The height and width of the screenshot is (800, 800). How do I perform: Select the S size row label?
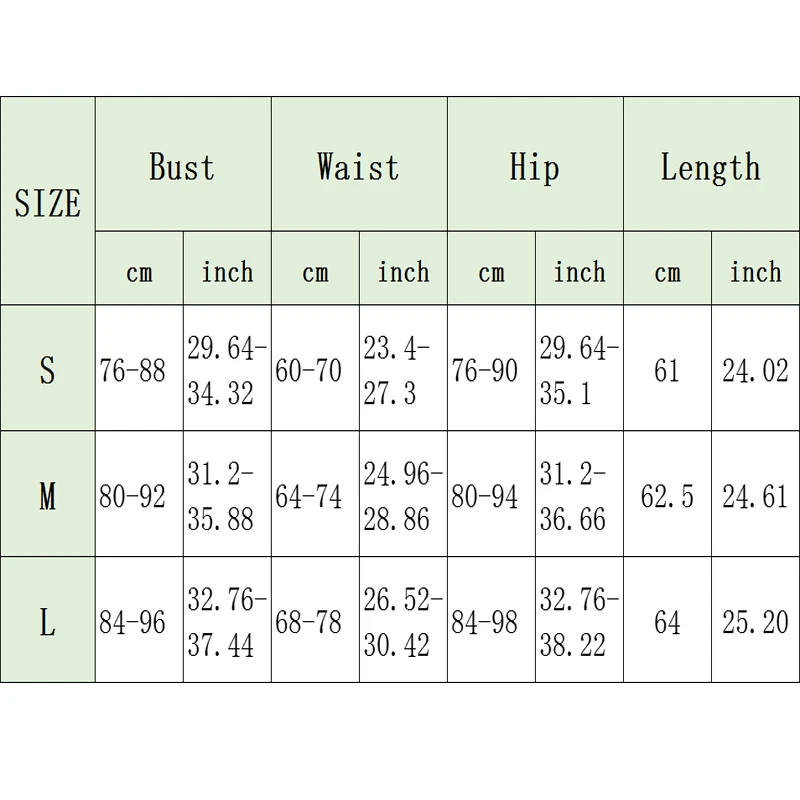[x=47, y=368]
